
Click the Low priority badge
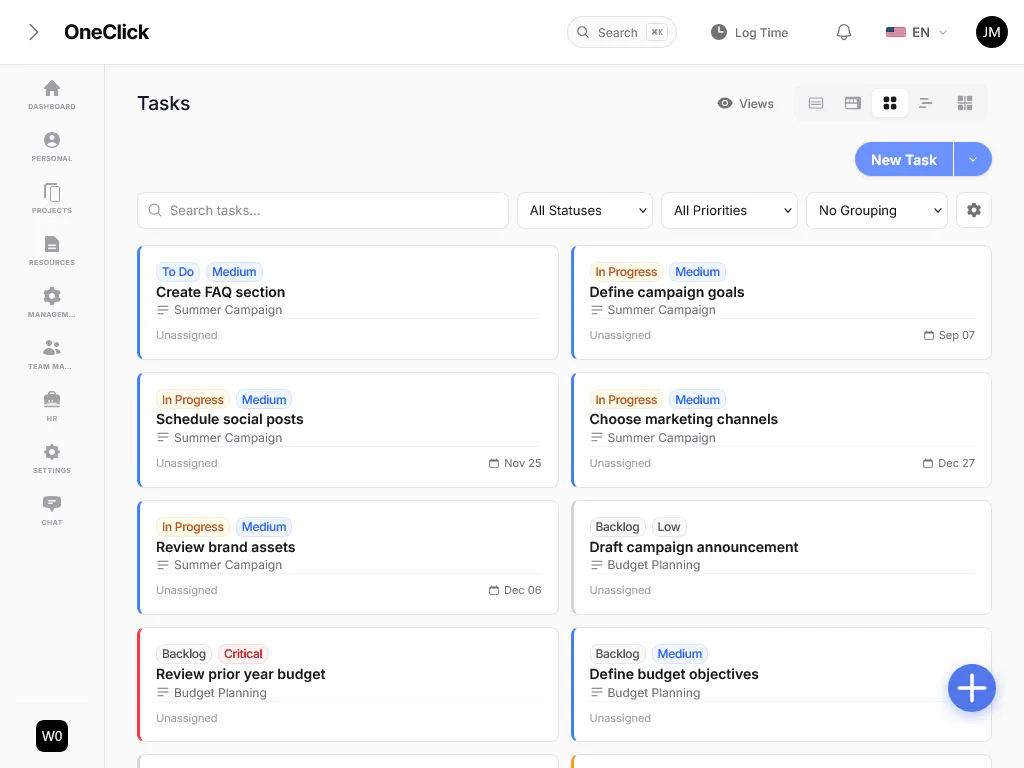(669, 527)
